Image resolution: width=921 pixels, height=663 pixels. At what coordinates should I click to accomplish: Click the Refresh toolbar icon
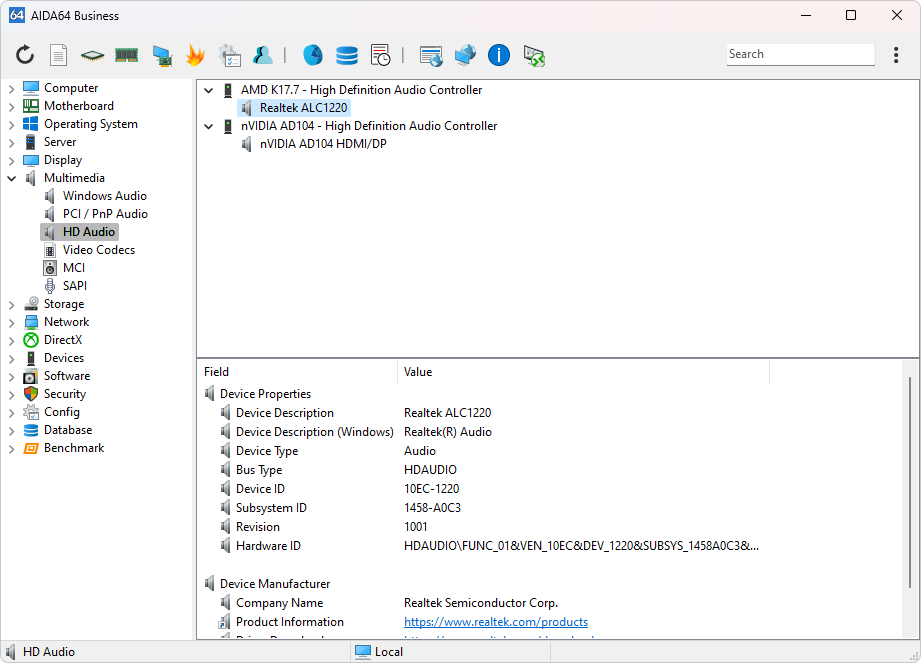coord(25,55)
